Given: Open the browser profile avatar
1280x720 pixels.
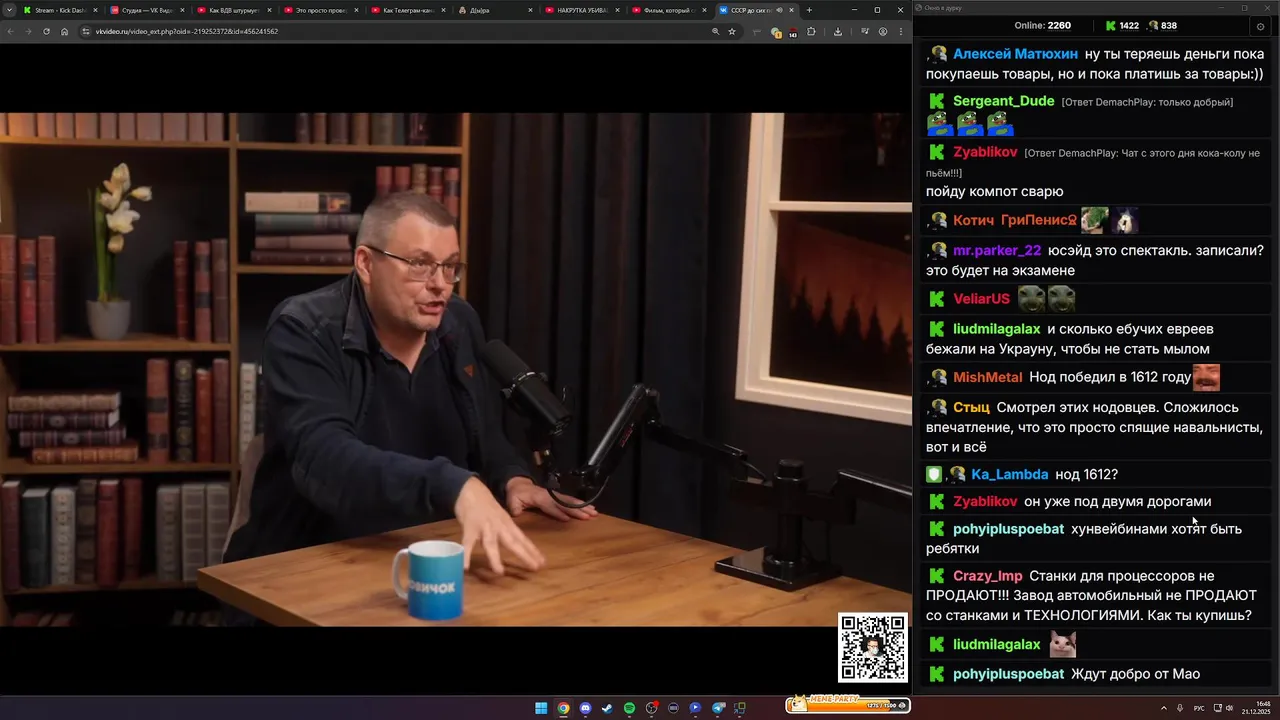Looking at the screenshot, I should click(883, 31).
